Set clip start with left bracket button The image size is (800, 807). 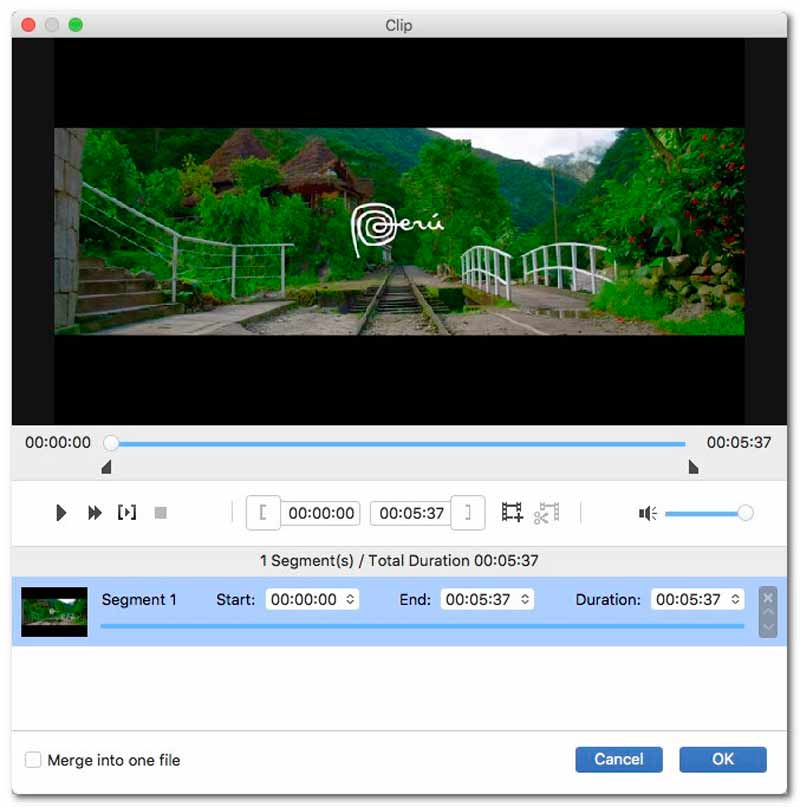tap(263, 513)
